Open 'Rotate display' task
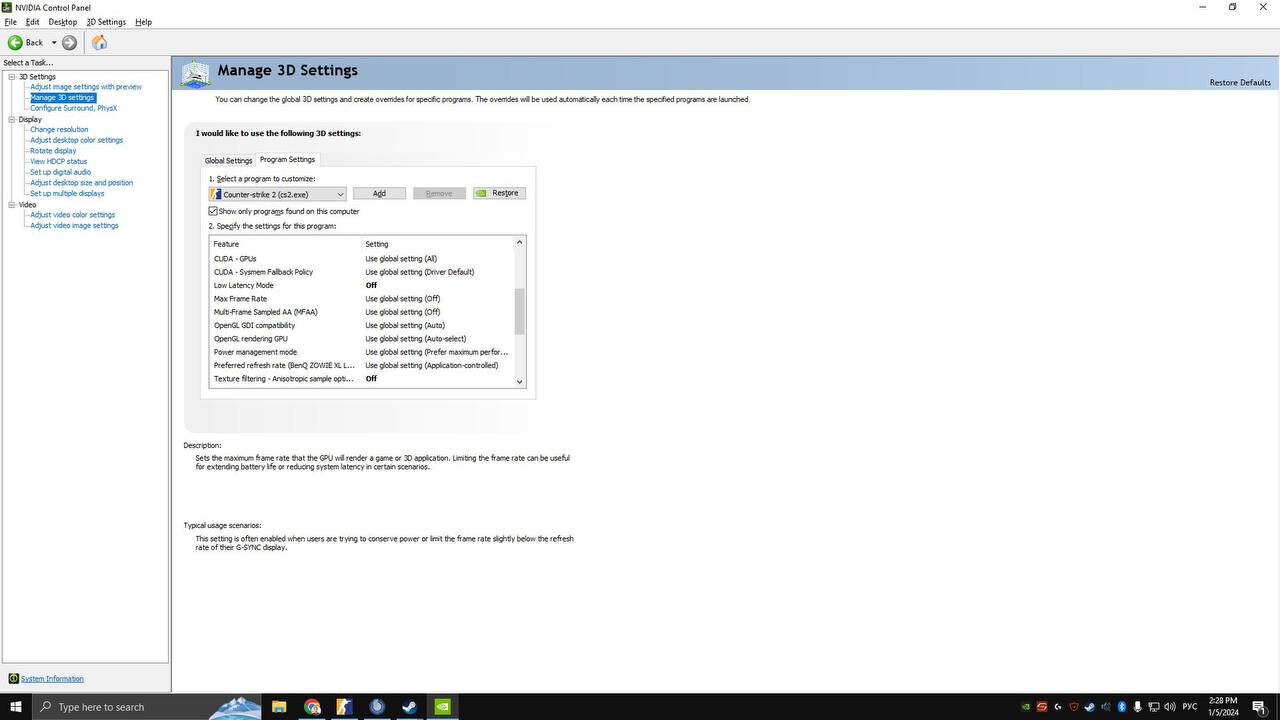The image size is (1280, 720). coord(53,151)
